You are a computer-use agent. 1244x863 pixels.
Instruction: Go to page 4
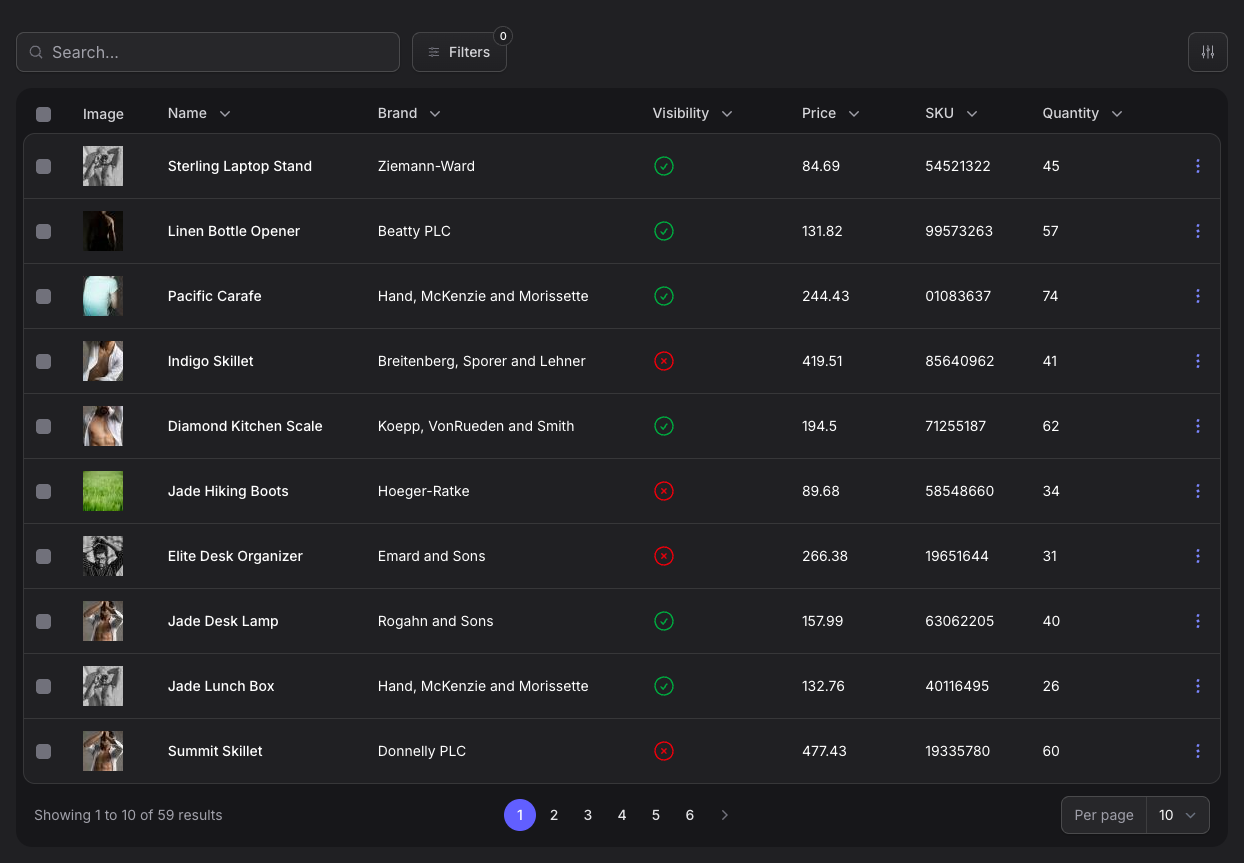click(x=622, y=815)
